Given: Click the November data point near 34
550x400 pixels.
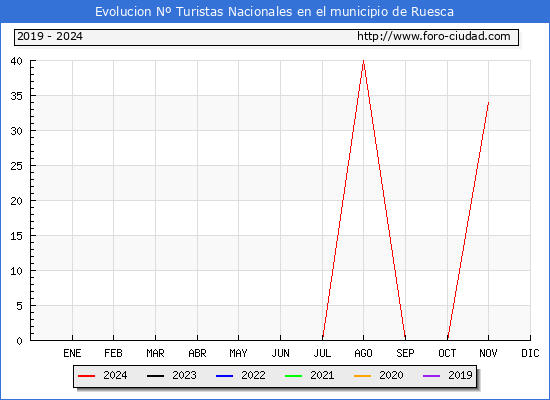Looking at the screenshot, I should point(488,102).
